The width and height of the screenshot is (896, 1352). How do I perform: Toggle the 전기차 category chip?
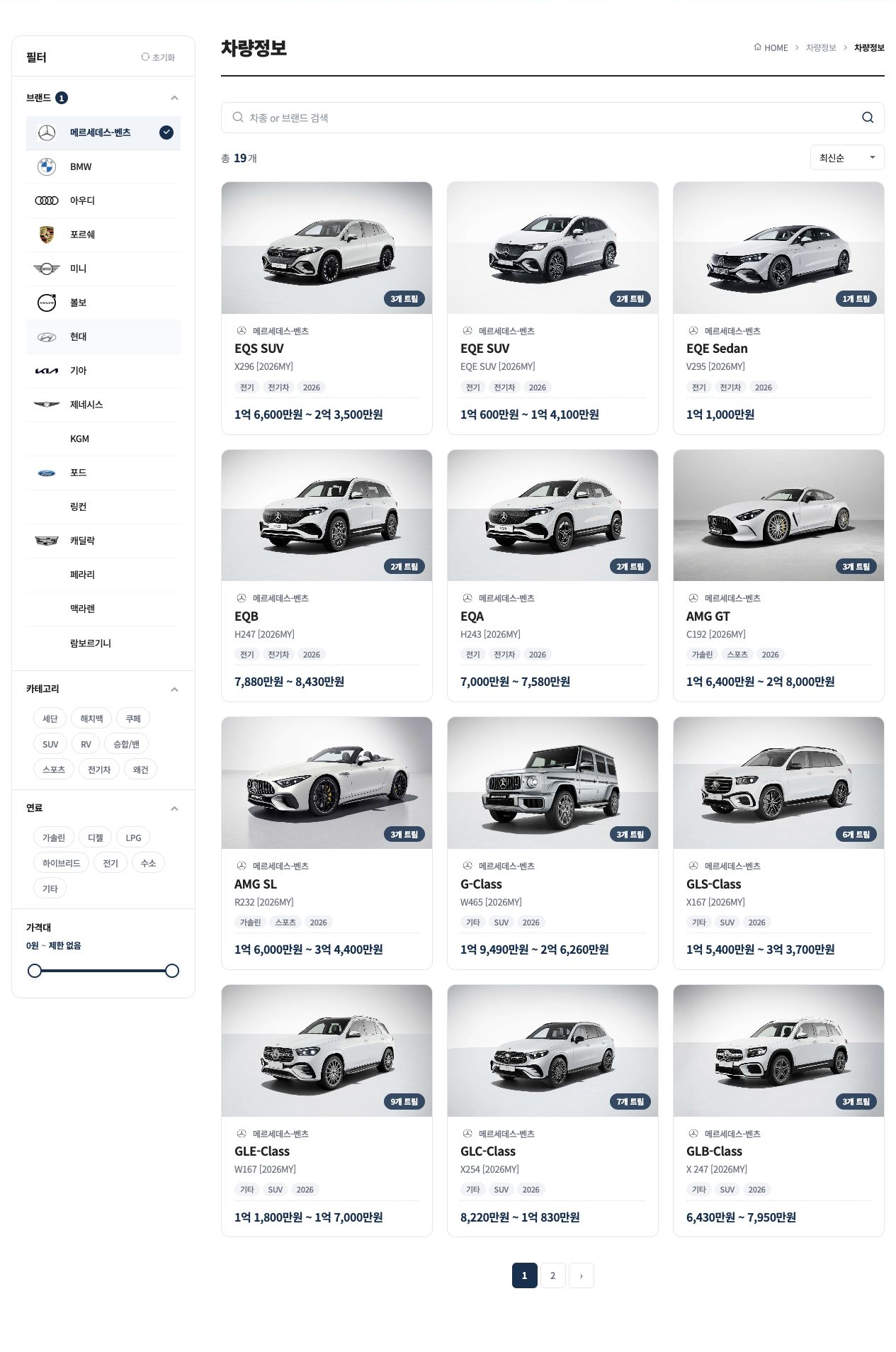pyautogui.click(x=99, y=770)
